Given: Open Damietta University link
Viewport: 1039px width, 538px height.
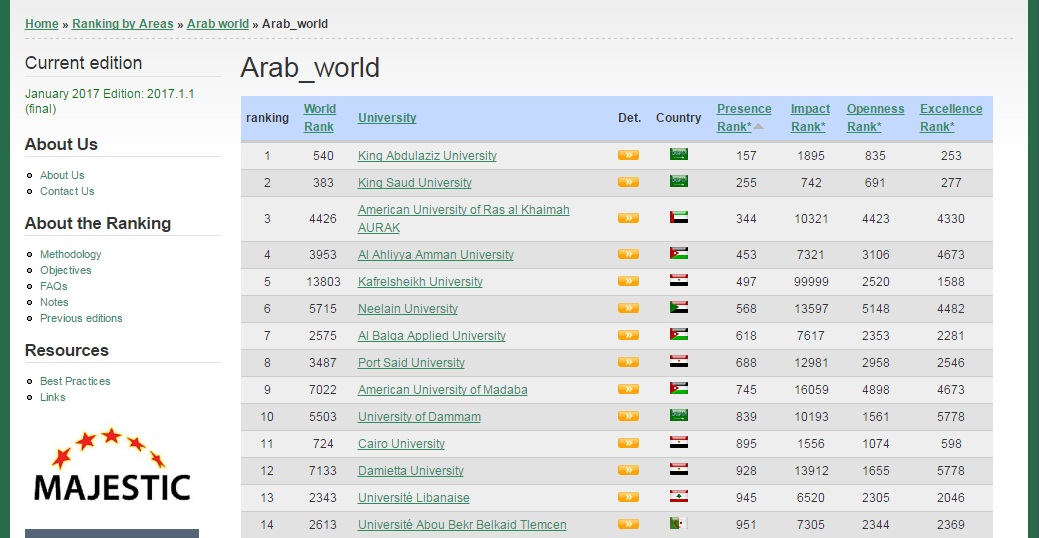Looking at the screenshot, I should pos(411,471).
